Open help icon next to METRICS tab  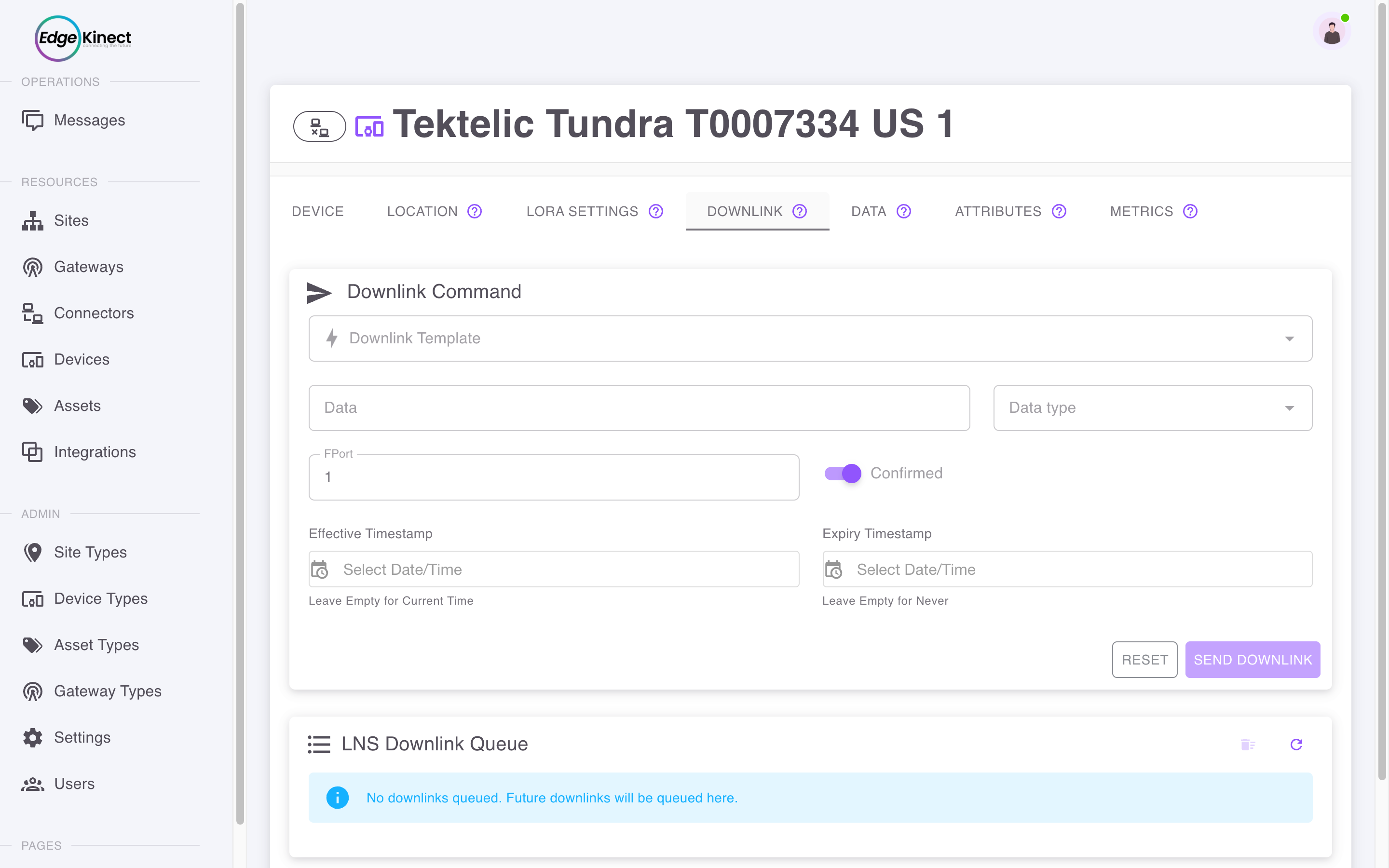pyautogui.click(x=1190, y=211)
